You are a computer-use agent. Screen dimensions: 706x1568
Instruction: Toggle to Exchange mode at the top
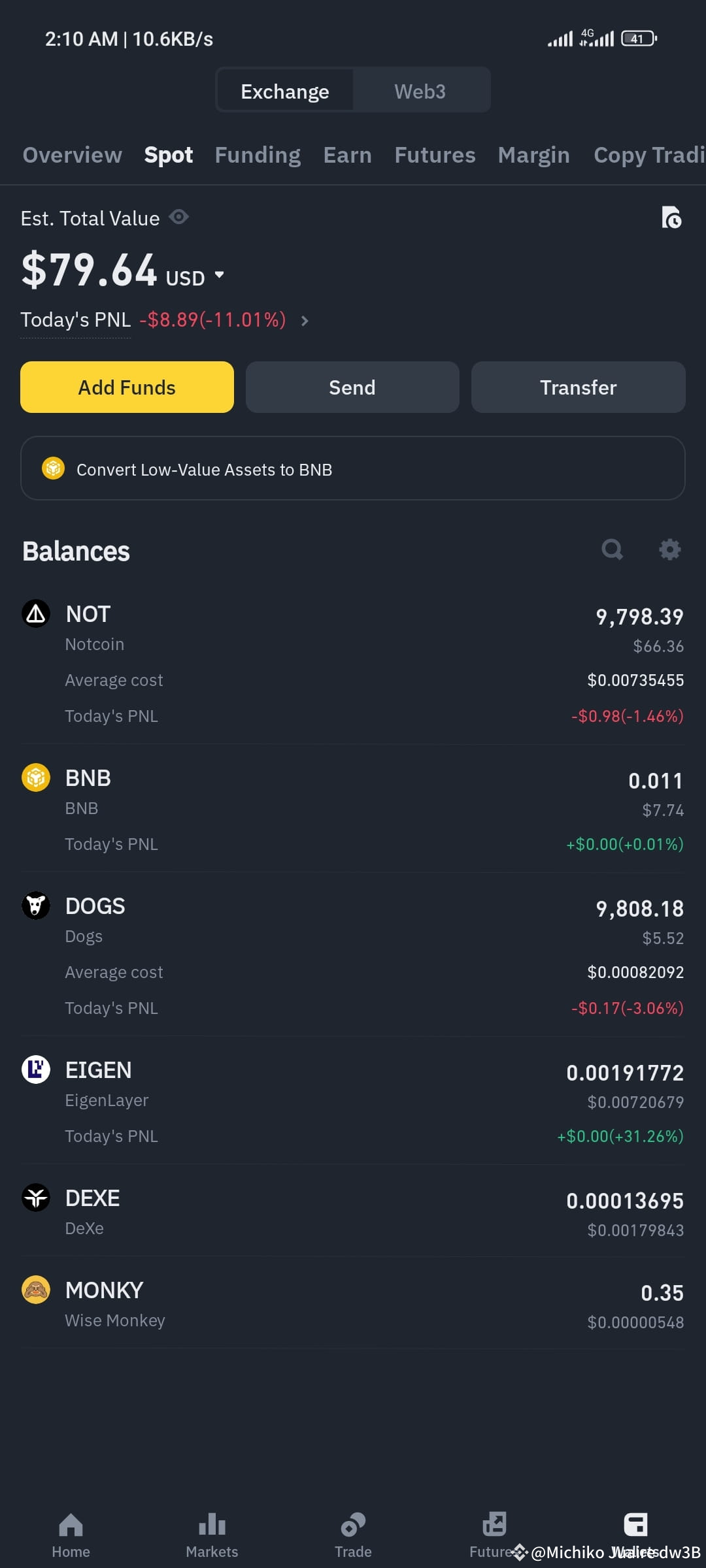[284, 91]
